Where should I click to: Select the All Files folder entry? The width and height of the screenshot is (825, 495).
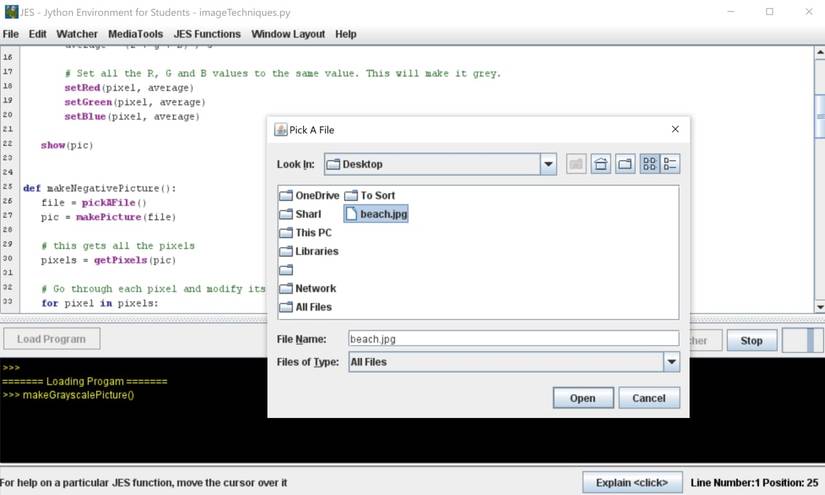click(306, 307)
